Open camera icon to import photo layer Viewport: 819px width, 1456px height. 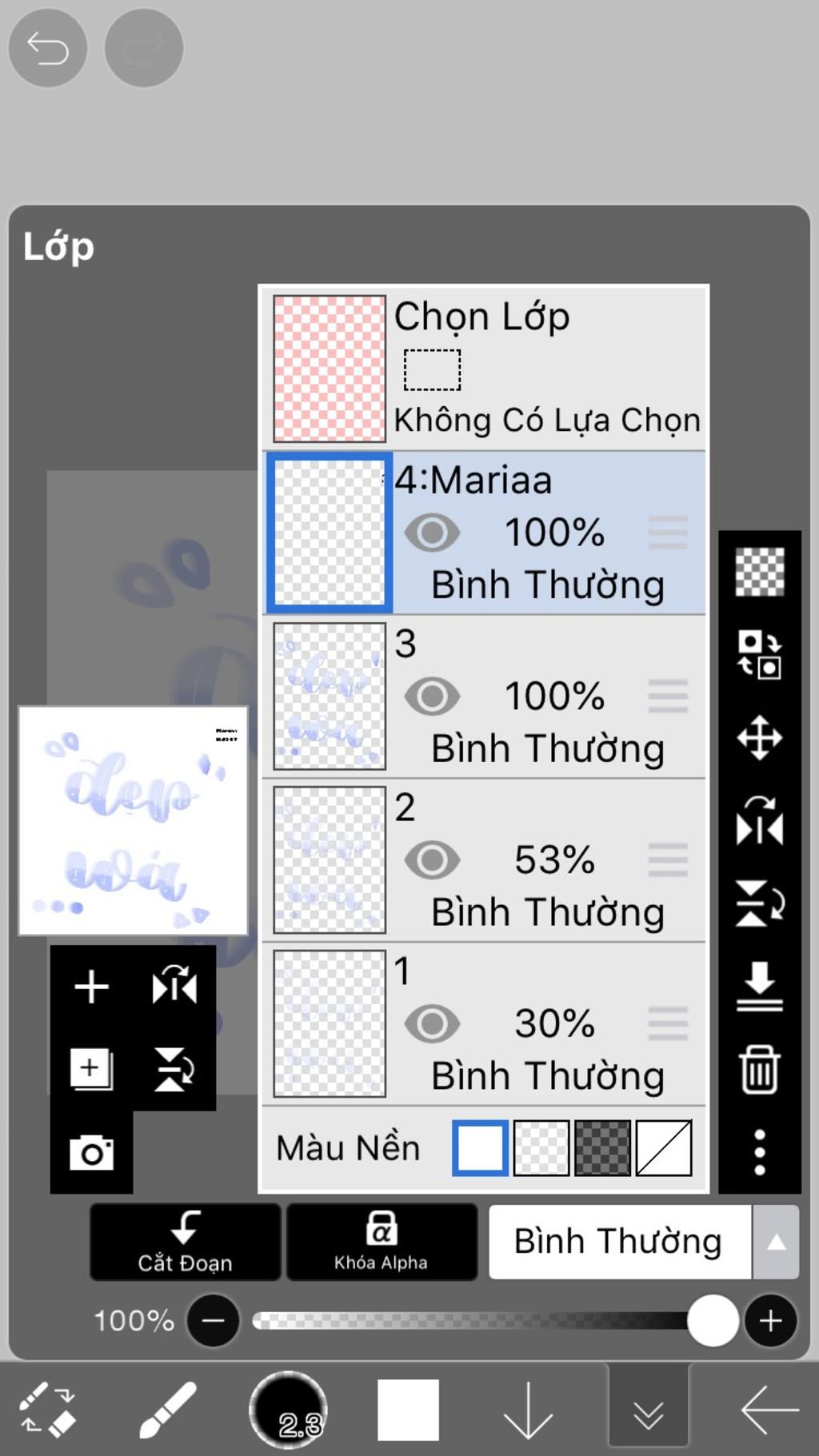tap(91, 1152)
